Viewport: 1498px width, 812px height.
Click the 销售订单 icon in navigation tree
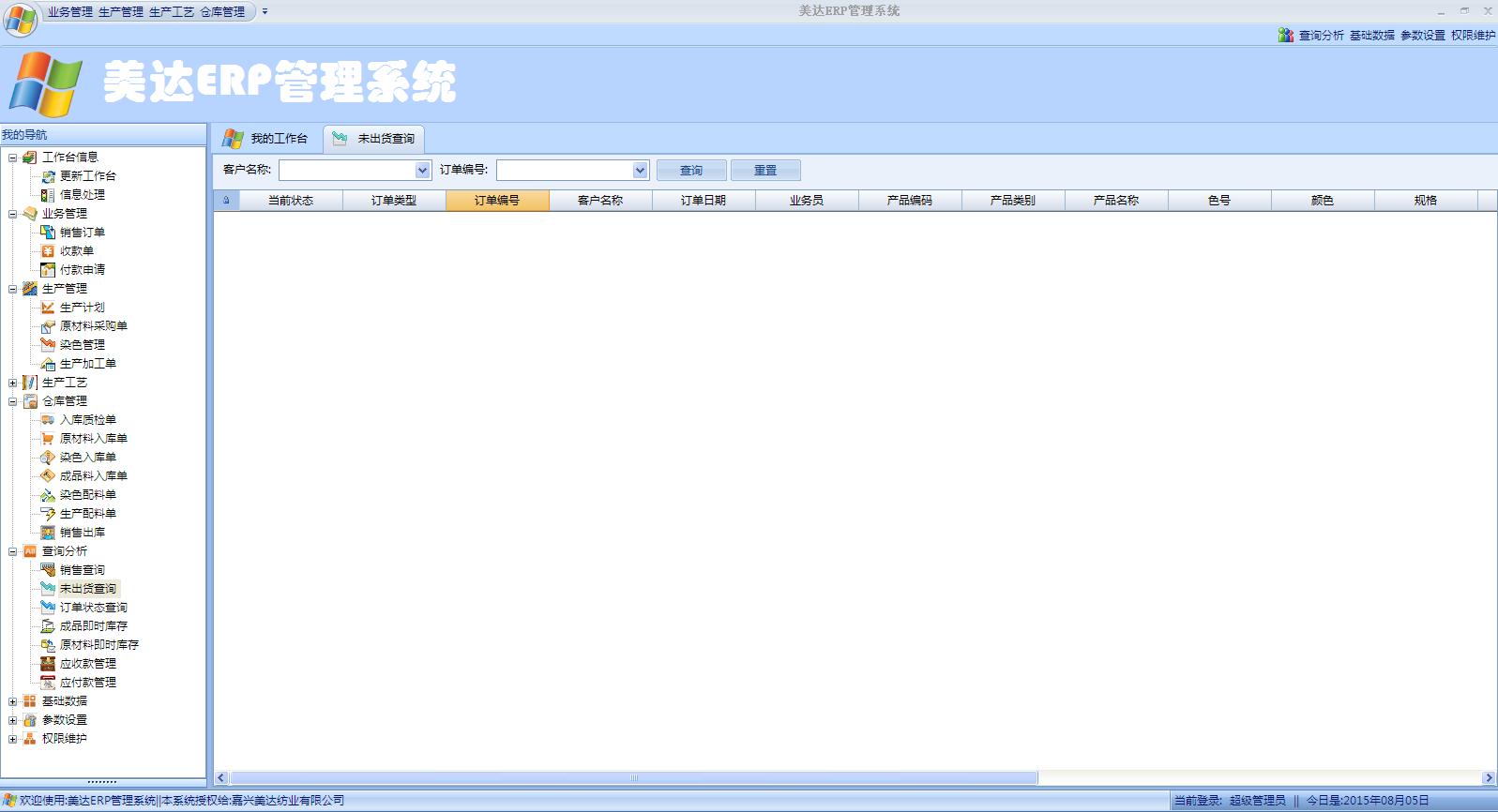pyautogui.click(x=48, y=232)
